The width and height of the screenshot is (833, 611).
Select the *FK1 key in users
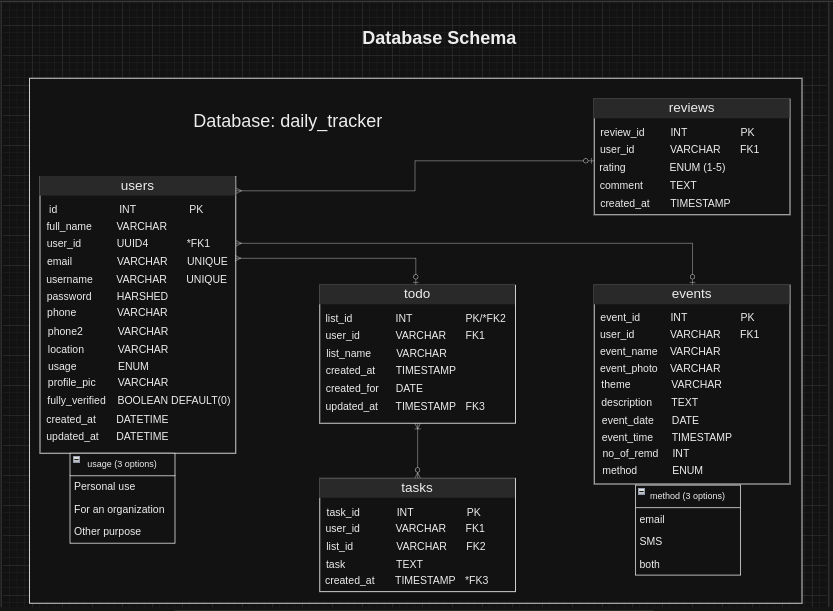point(198,243)
